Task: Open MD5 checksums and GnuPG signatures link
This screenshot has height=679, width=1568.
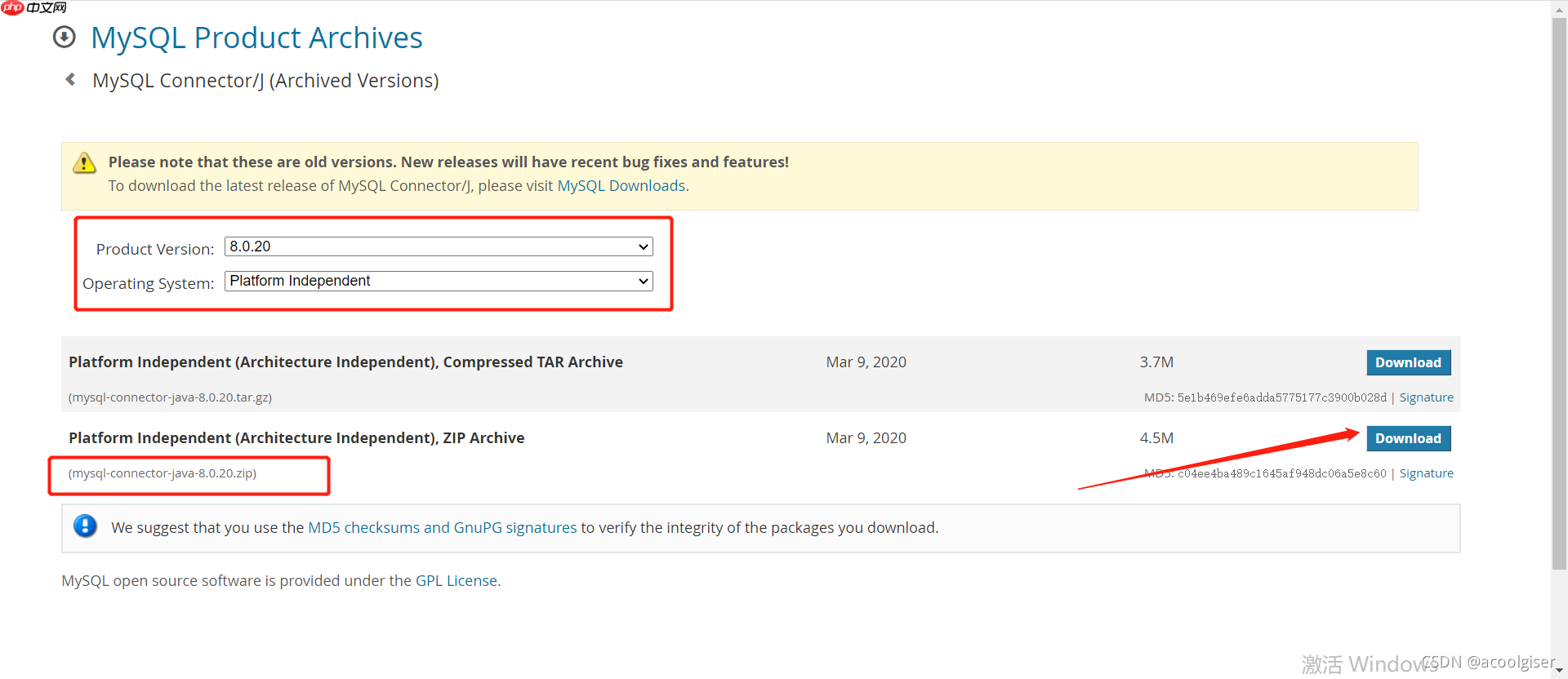Action: (443, 528)
